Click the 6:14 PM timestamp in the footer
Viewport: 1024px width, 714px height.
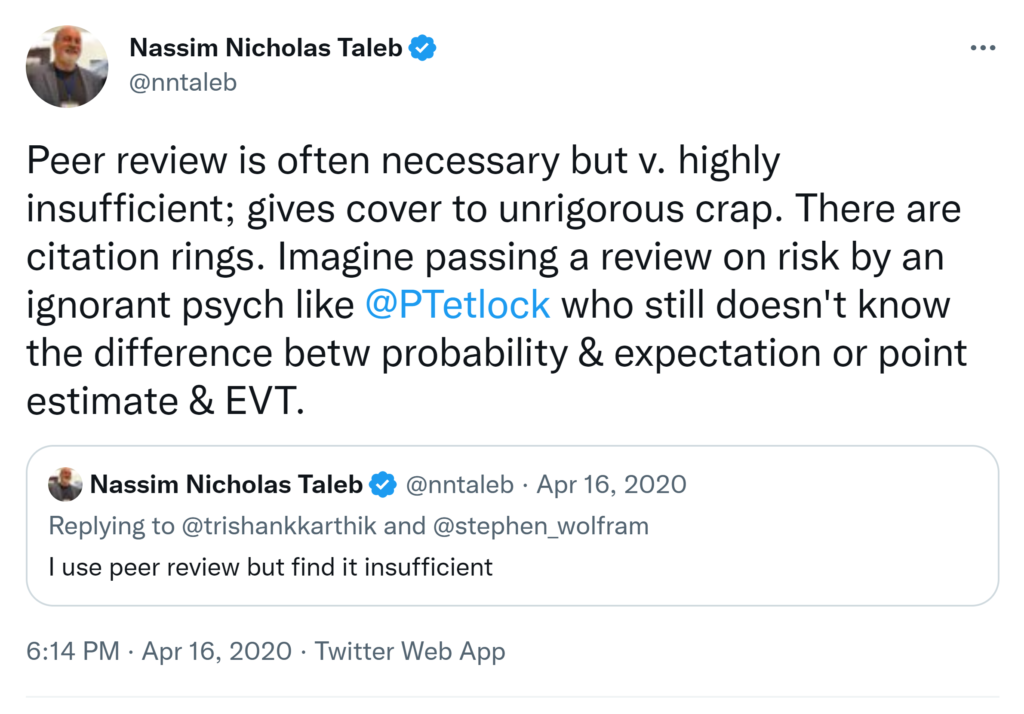tap(74, 652)
